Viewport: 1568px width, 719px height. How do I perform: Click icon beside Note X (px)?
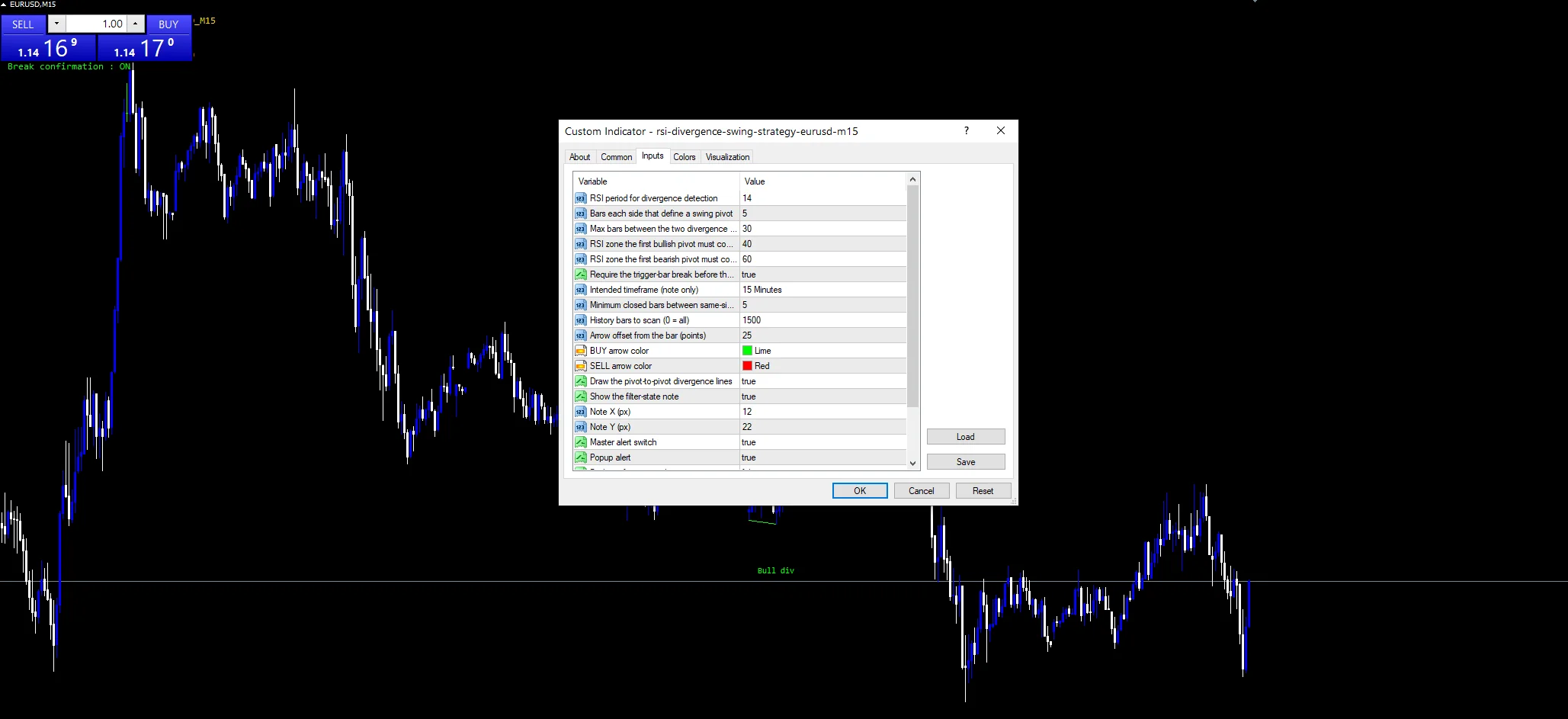pos(580,412)
